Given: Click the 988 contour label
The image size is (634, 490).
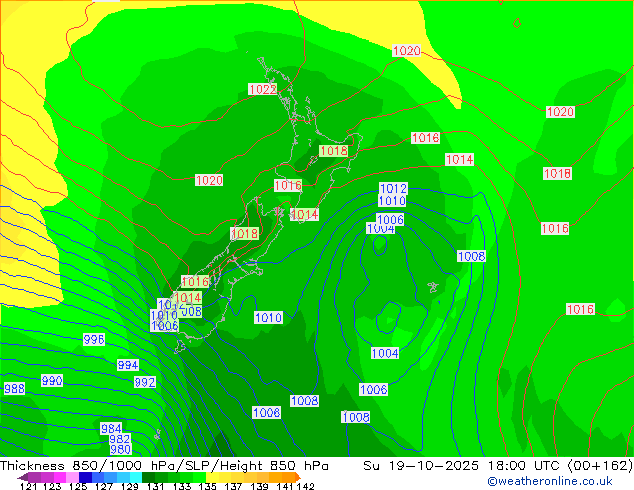Looking at the screenshot, I should click(14, 389).
